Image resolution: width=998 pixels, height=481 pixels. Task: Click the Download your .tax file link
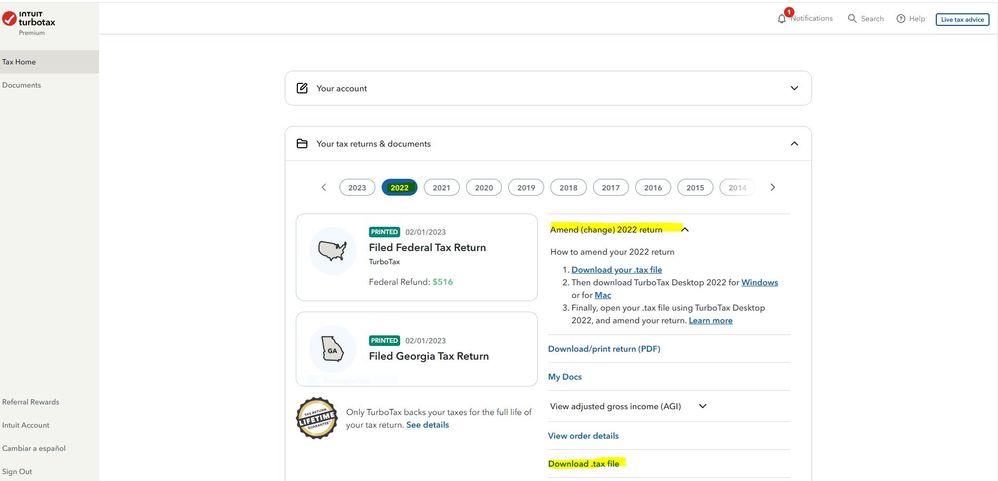point(616,270)
